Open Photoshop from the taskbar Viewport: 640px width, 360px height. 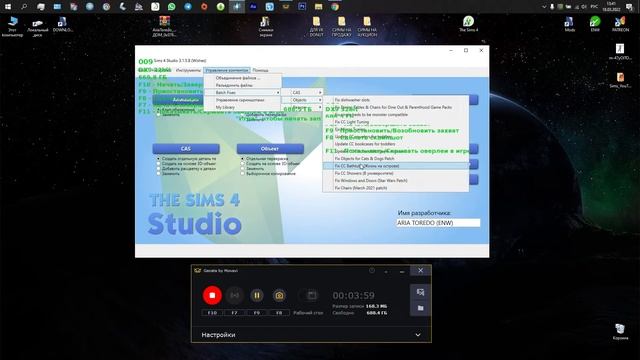[302, 7]
